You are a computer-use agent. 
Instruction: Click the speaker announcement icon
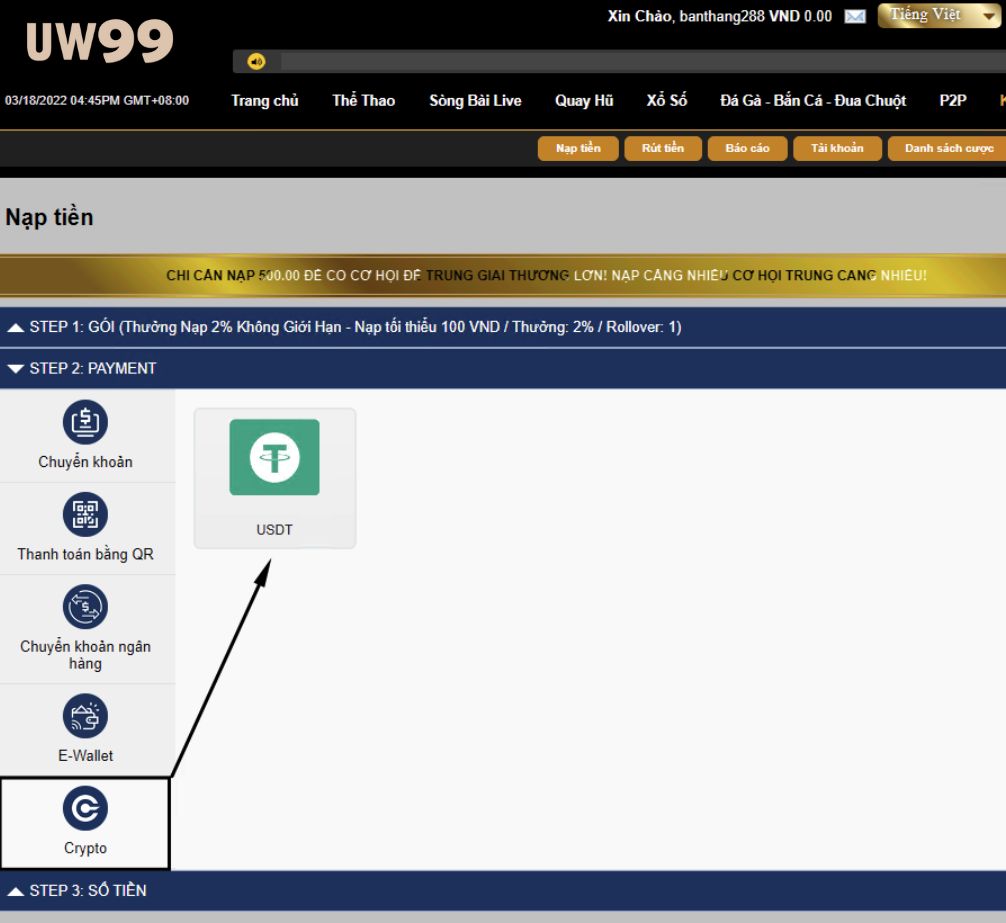(x=256, y=62)
